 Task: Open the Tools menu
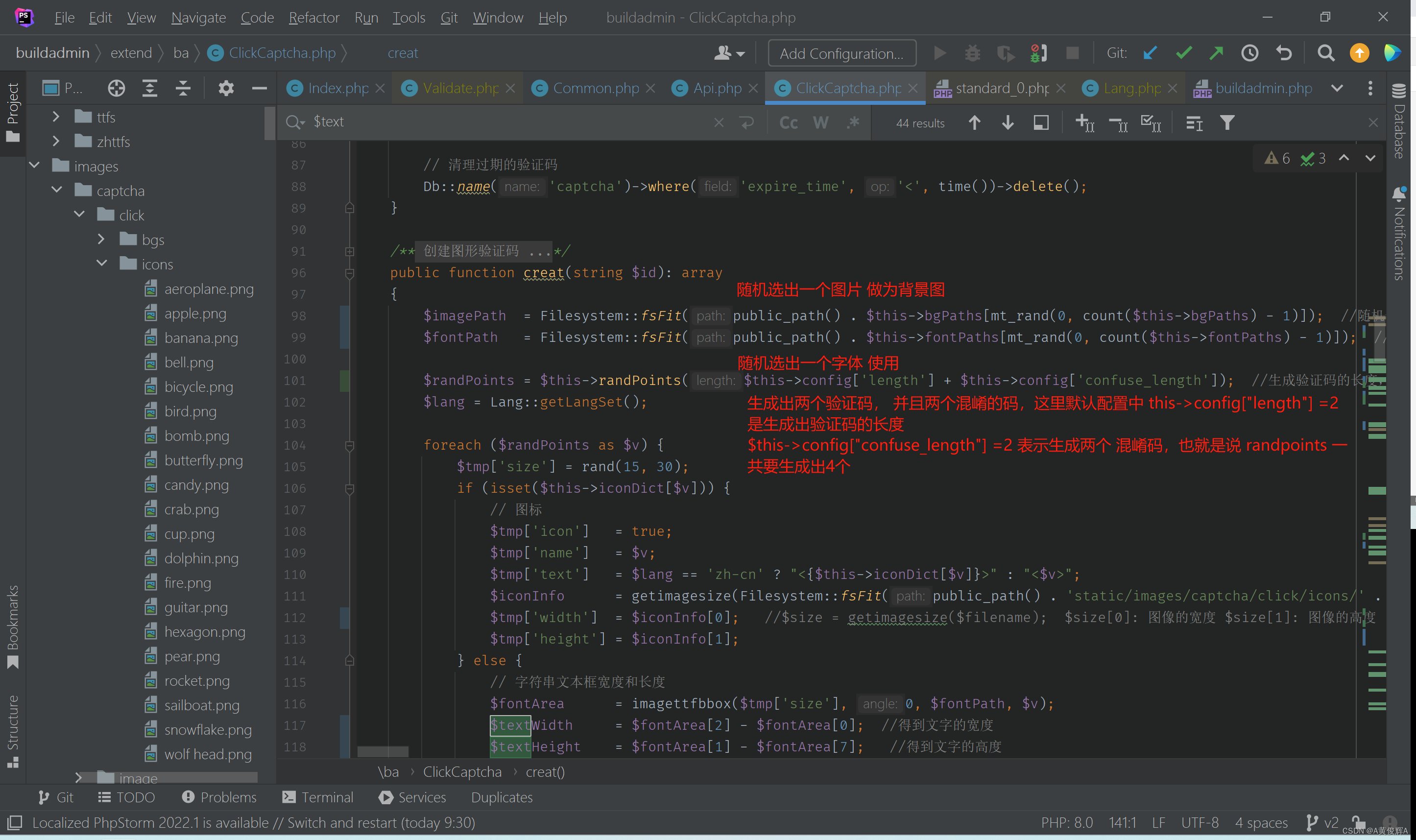point(408,18)
